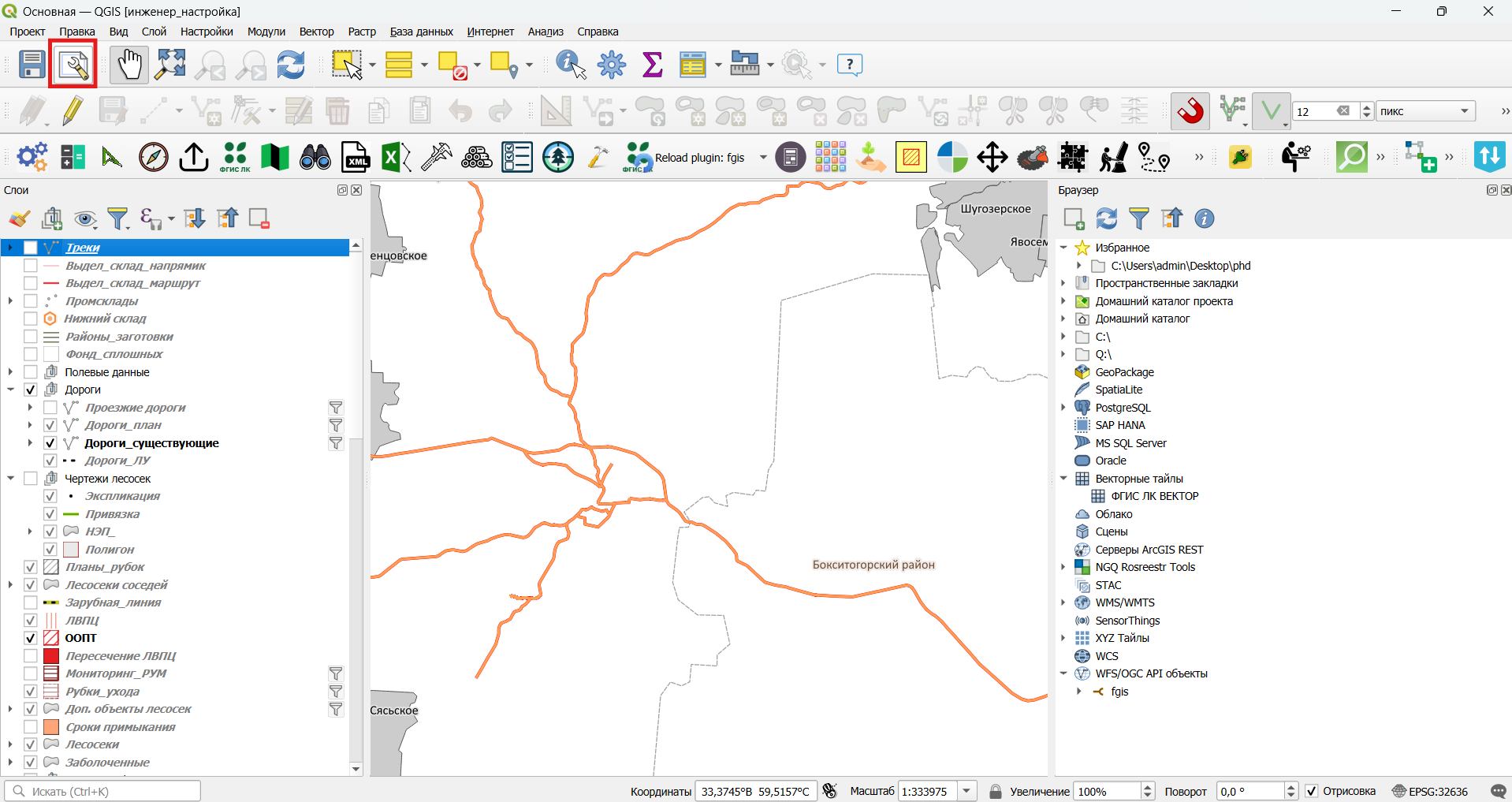The width and height of the screenshot is (1512, 802).
Task: Click the red Пересечение ЛВПЦ layer swatch
Action: (x=51, y=656)
